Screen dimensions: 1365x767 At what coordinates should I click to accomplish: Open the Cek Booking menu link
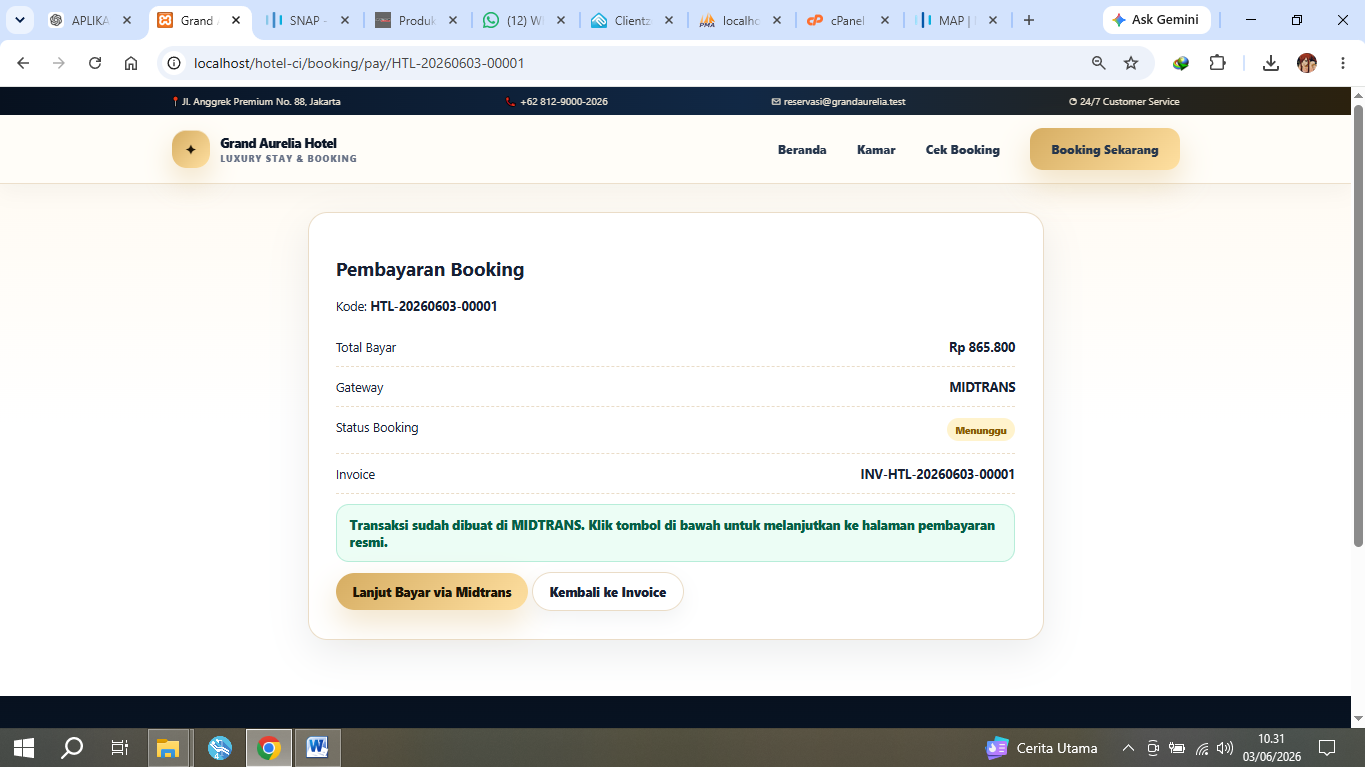pyautogui.click(x=963, y=150)
